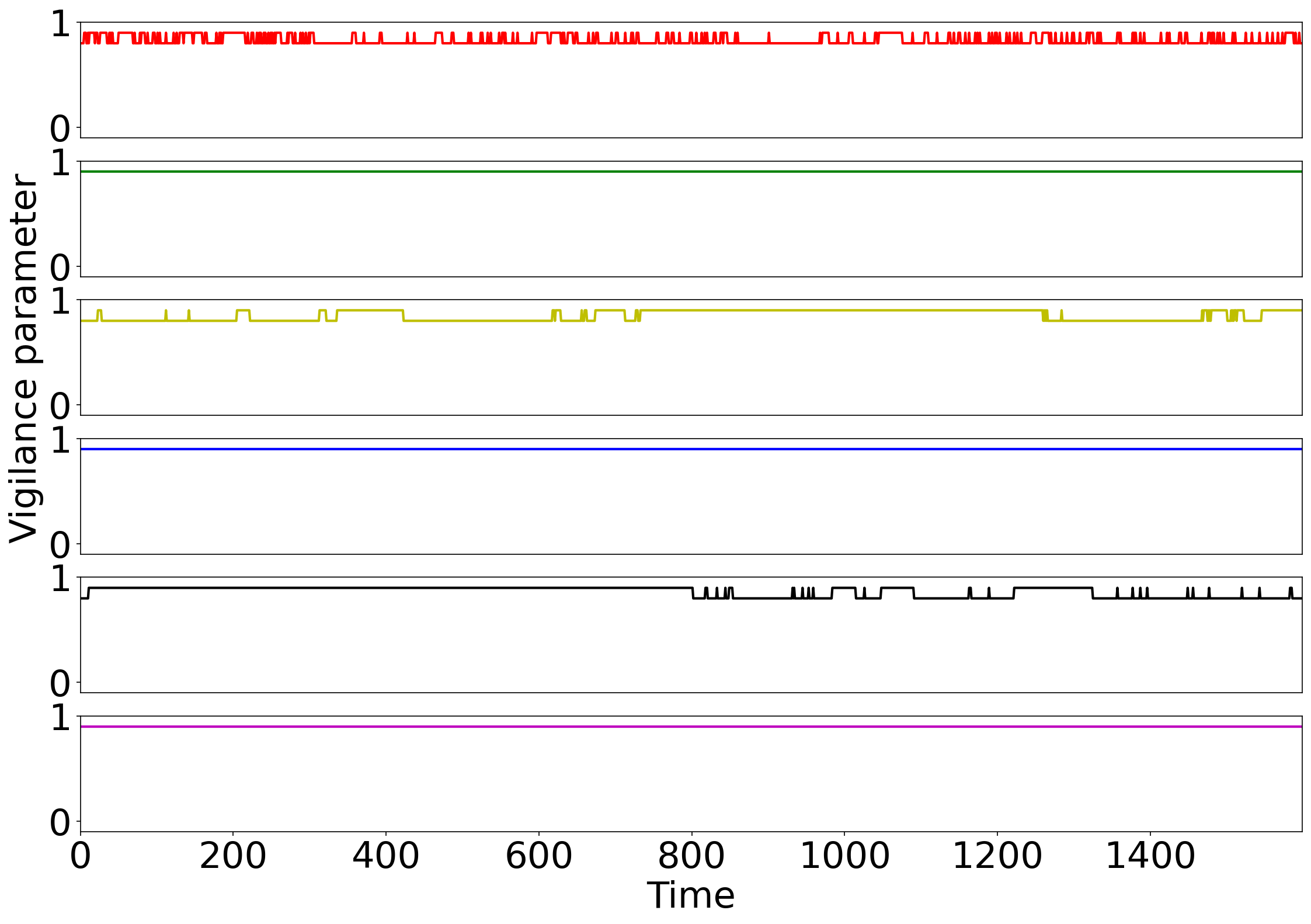Image resolution: width=1311 pixels, height=924 pixels.
Task: Click the red fluctuating line
Action: click(x=794, y=43)
